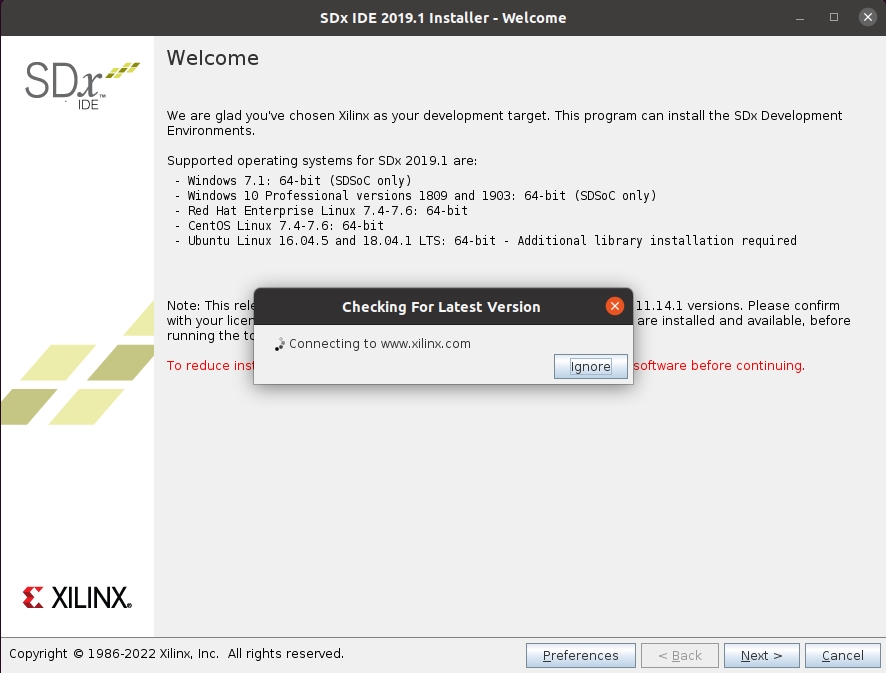This screenshot has height=673, width=886.
Task: Click the loading spinner icon beside Connecting
Action: pos(280,344)
